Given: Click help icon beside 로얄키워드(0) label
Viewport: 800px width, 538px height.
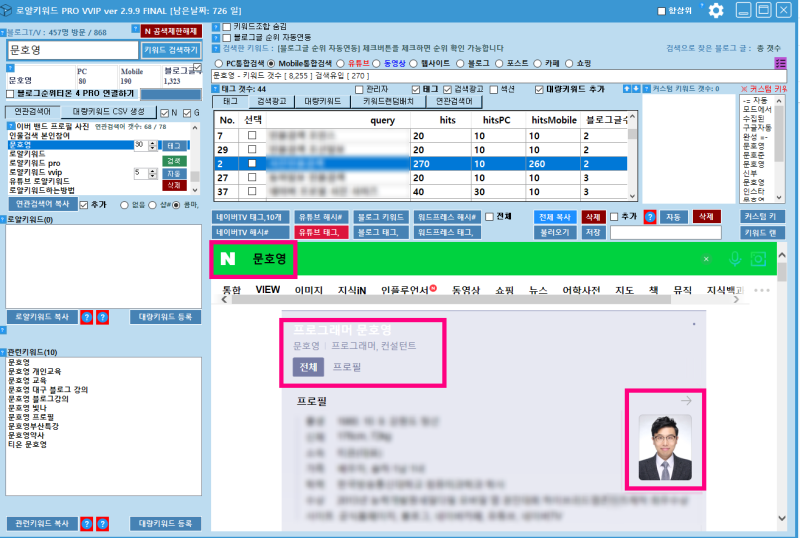Looking at the screenshot, I should coord(3,220).
